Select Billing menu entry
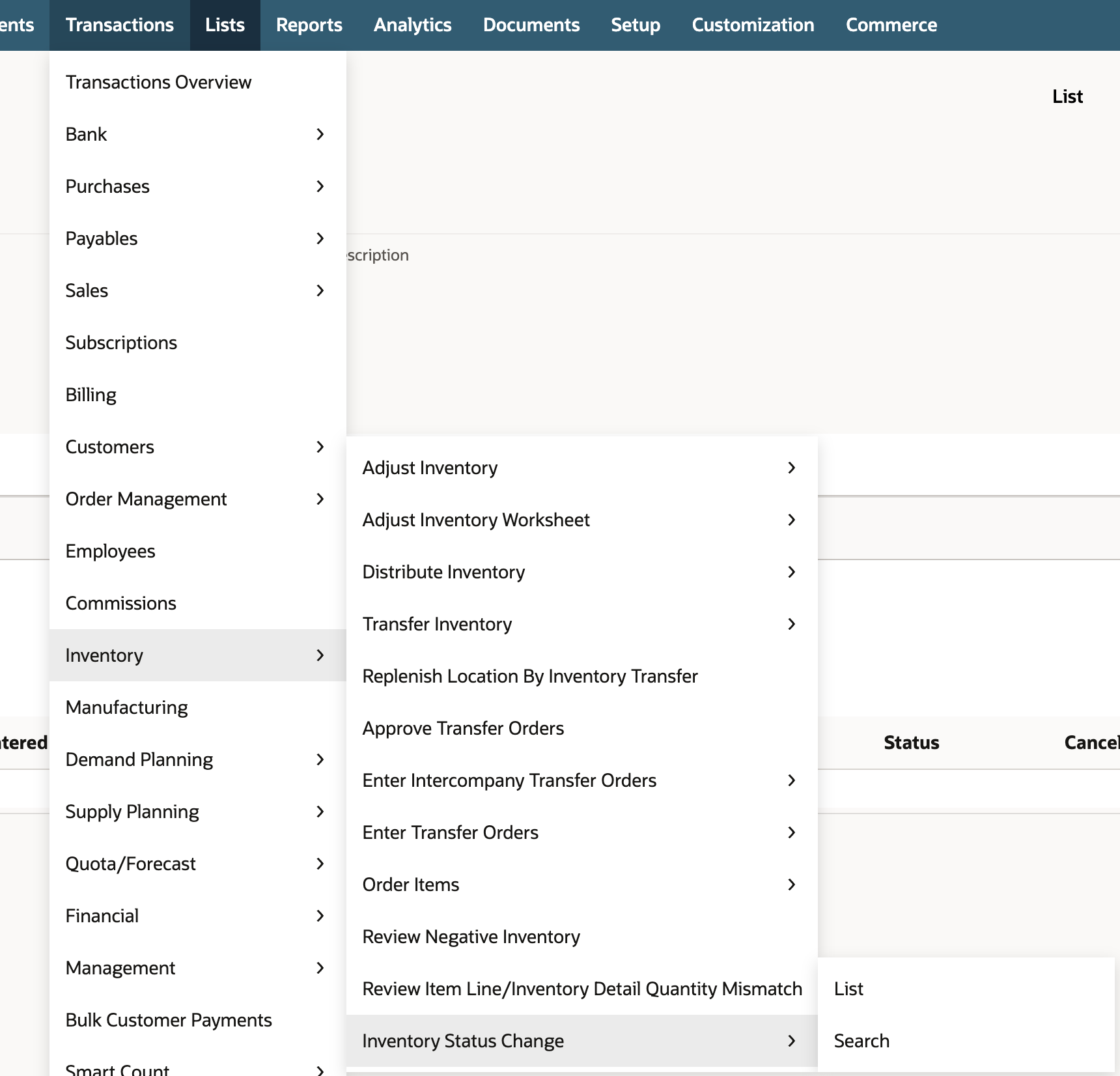The height and width of the screenshot is (1076, 1120). 198,395
